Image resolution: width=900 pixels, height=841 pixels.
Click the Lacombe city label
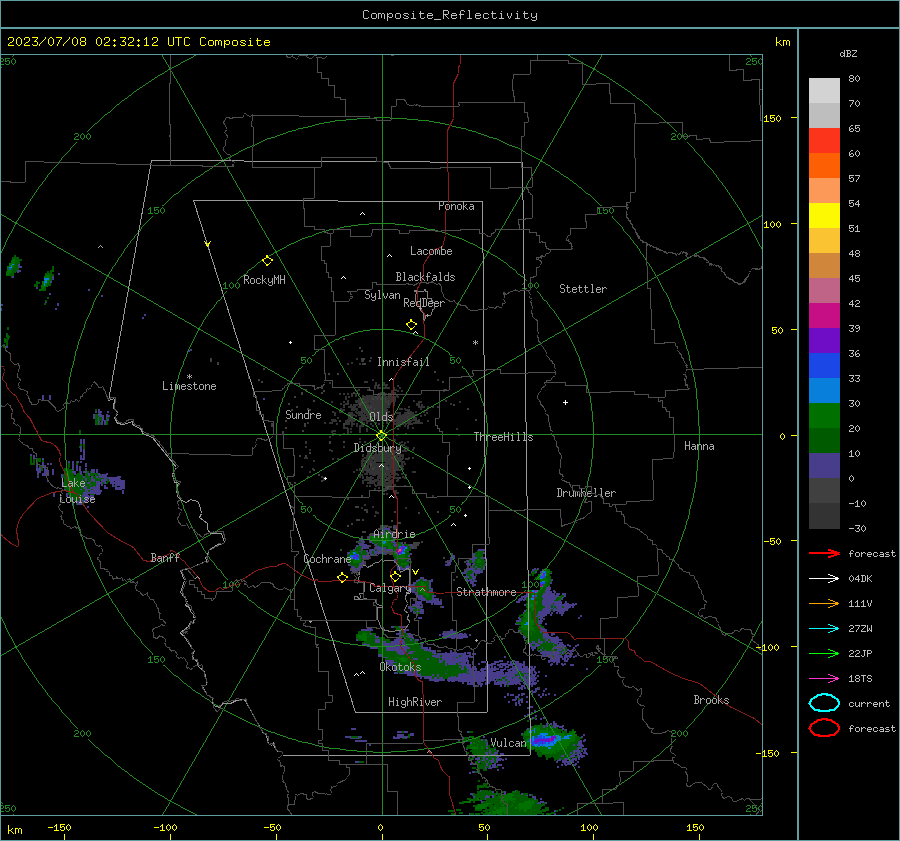pyautogui.click(x=431, y=251)
